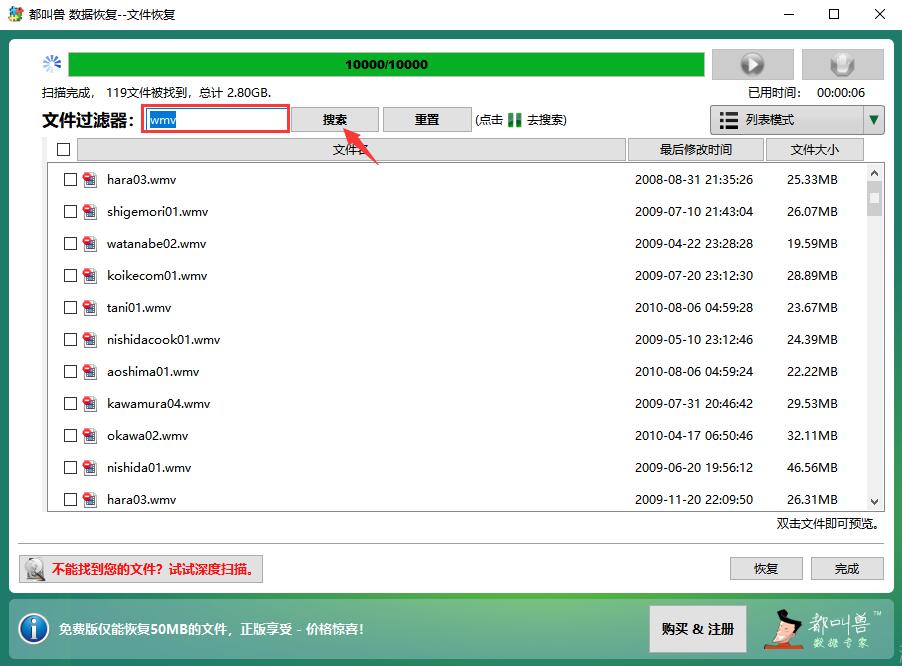This screenshot has height=666, width=902.
Task: Click the info icon in bottom banner
Action: pyautogui.click(x=34, y=628)
